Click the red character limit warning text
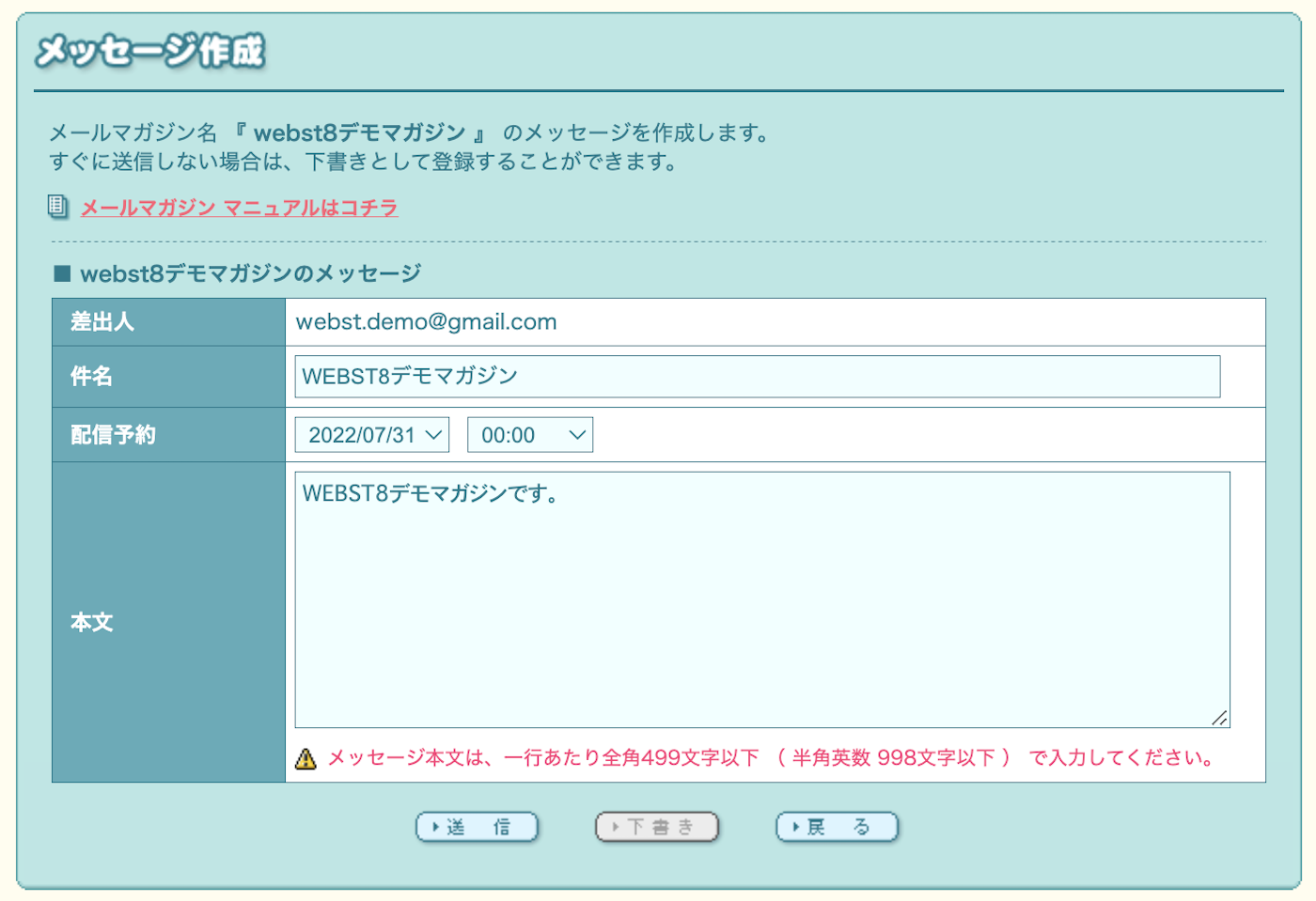 point(773,758)
